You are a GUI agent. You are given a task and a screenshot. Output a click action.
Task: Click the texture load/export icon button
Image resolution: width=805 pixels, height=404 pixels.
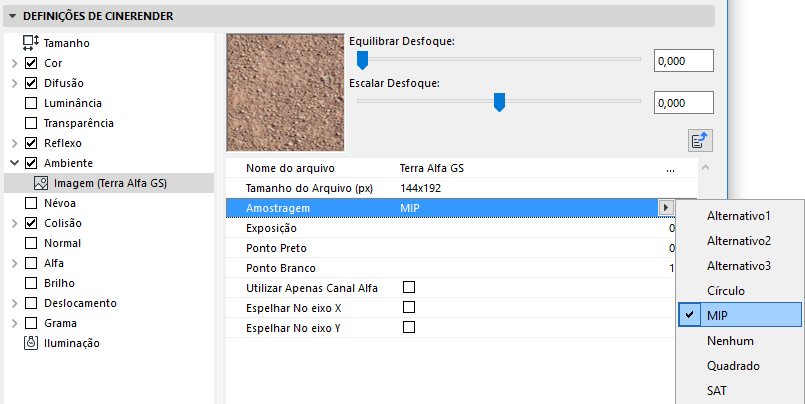click(x=700, y=141)
